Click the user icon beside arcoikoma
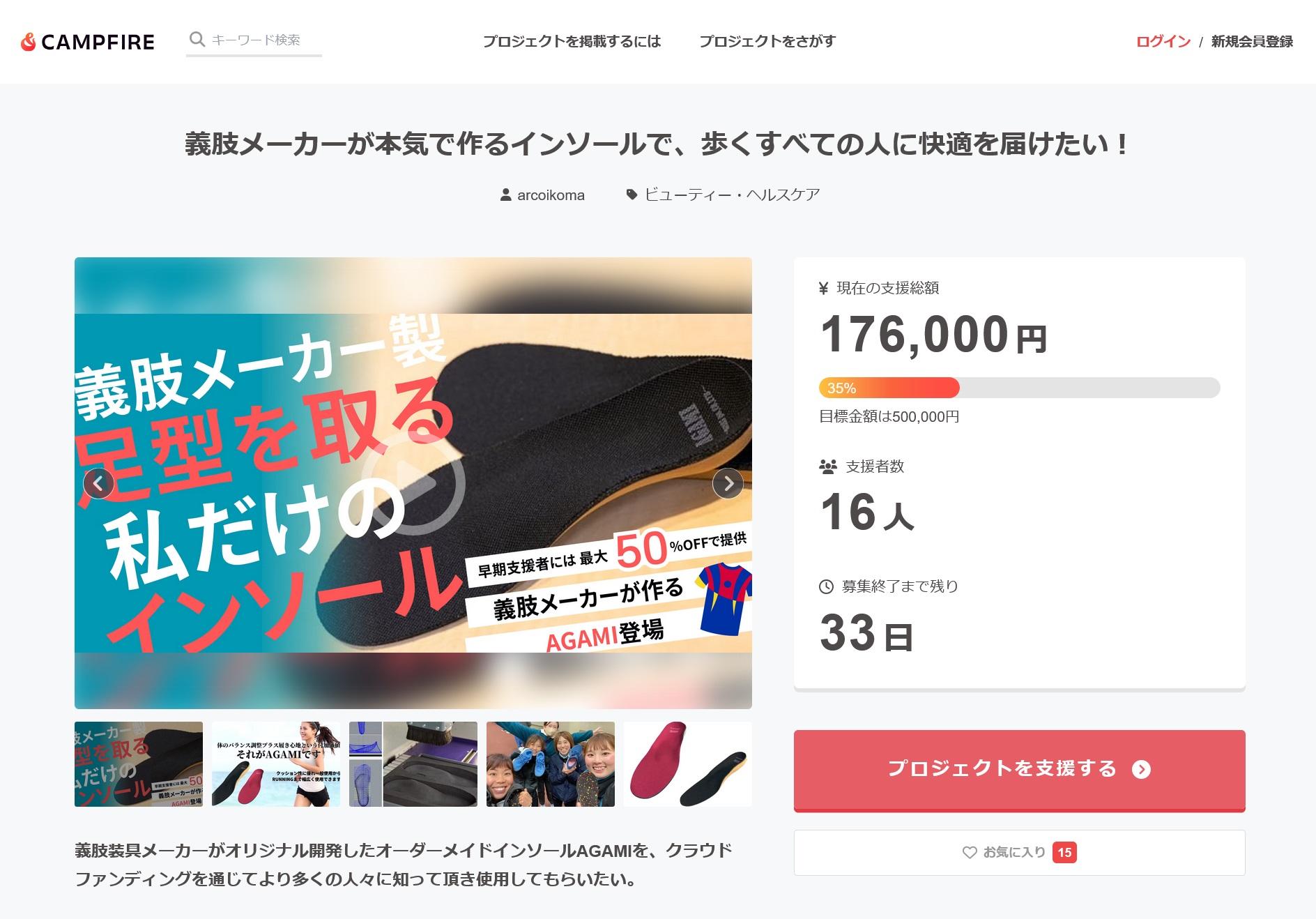Image resolution: width=1316 pixels, height=919 pixels. tap(506, 195)
